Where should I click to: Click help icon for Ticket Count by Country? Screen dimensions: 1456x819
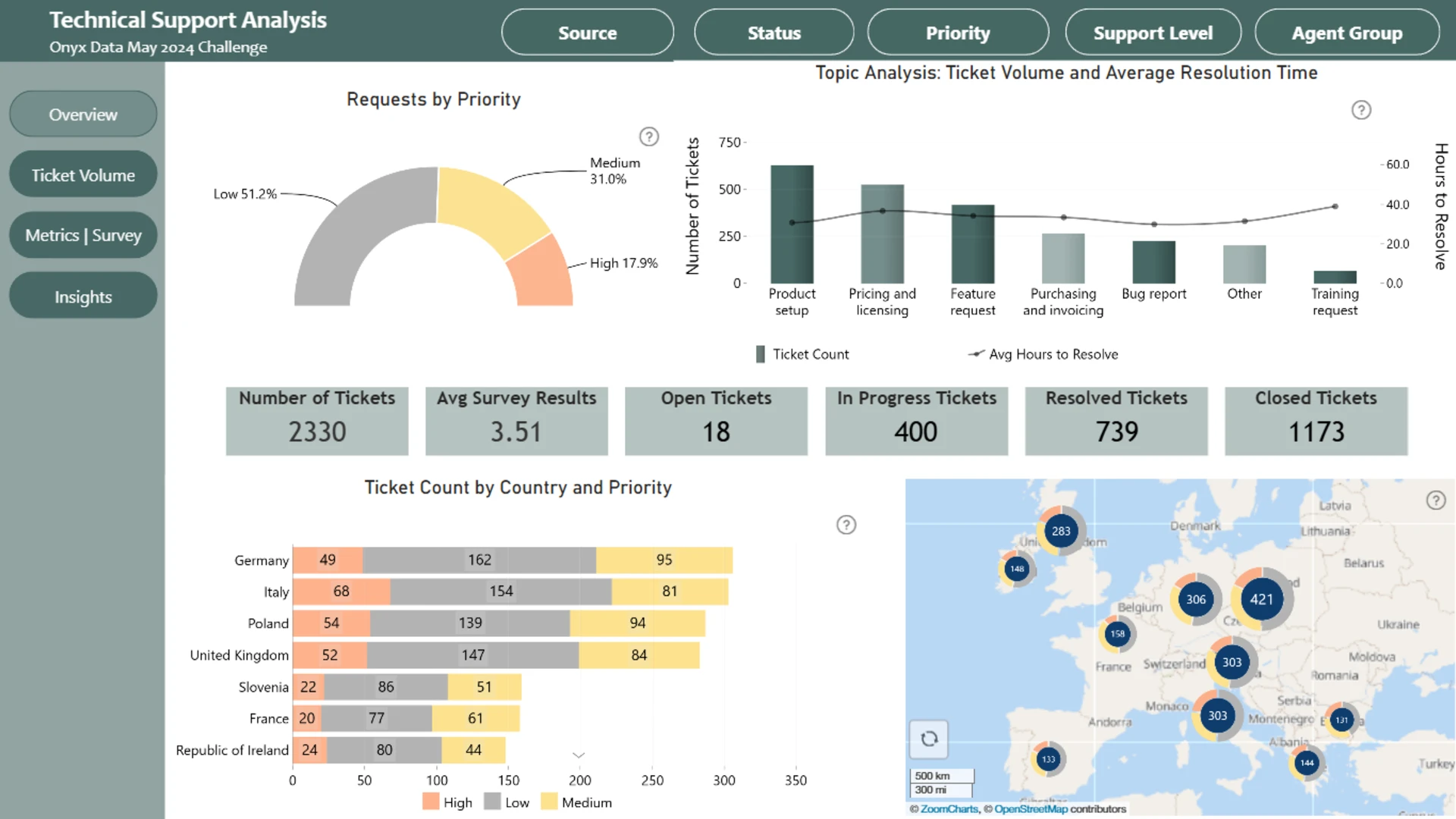pyautogui.click(x=846, y=525)
